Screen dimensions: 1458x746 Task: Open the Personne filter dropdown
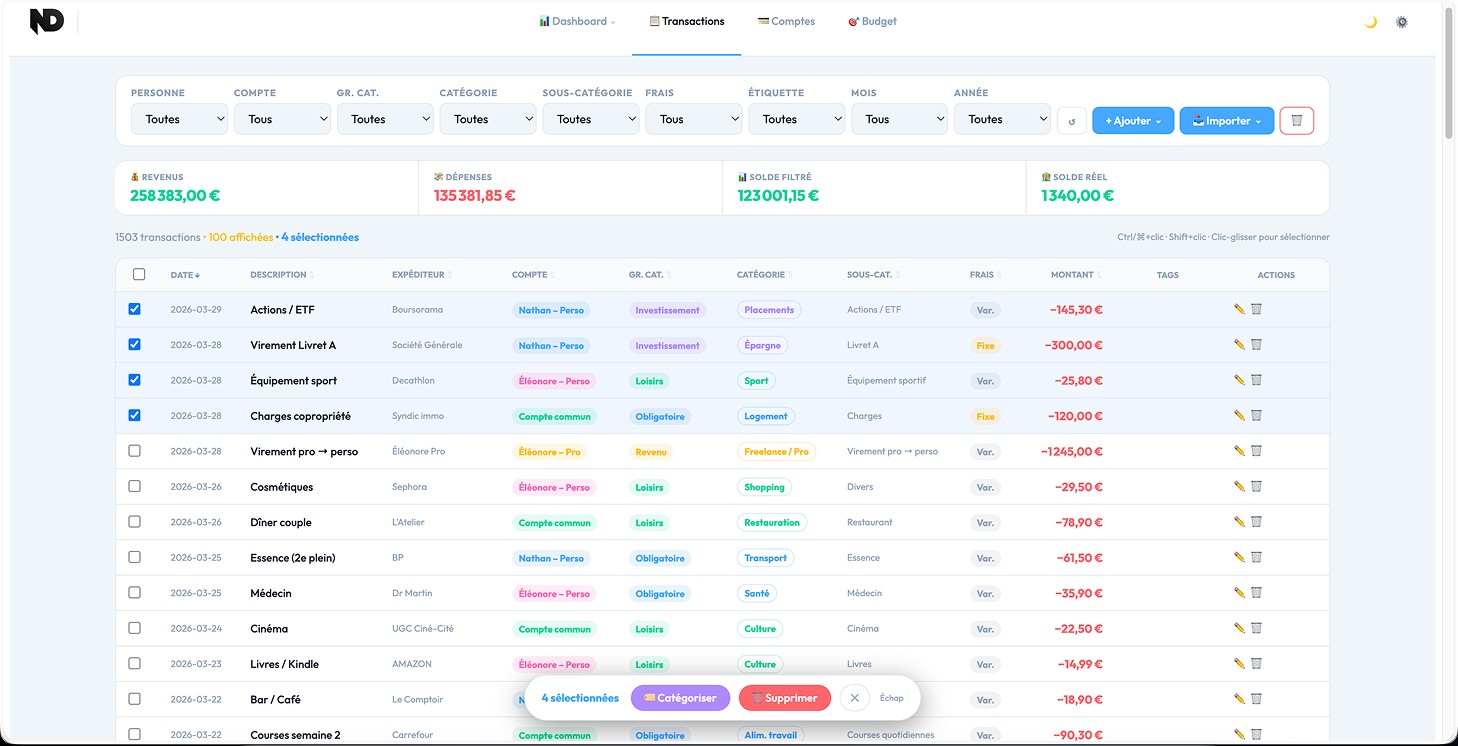pyautogui.click(x=179, y=119)
